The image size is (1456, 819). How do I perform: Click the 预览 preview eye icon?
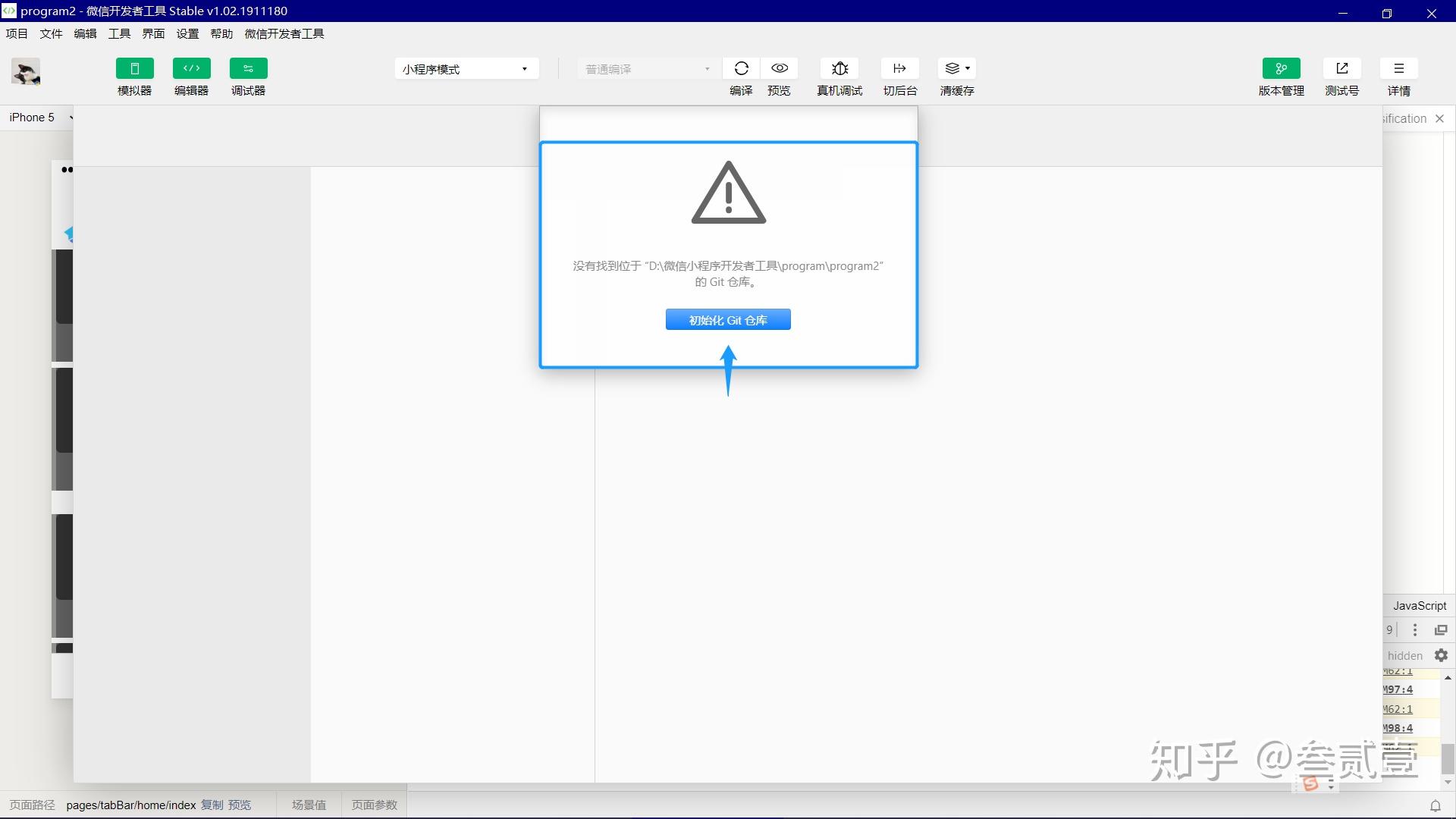(779, 68)
